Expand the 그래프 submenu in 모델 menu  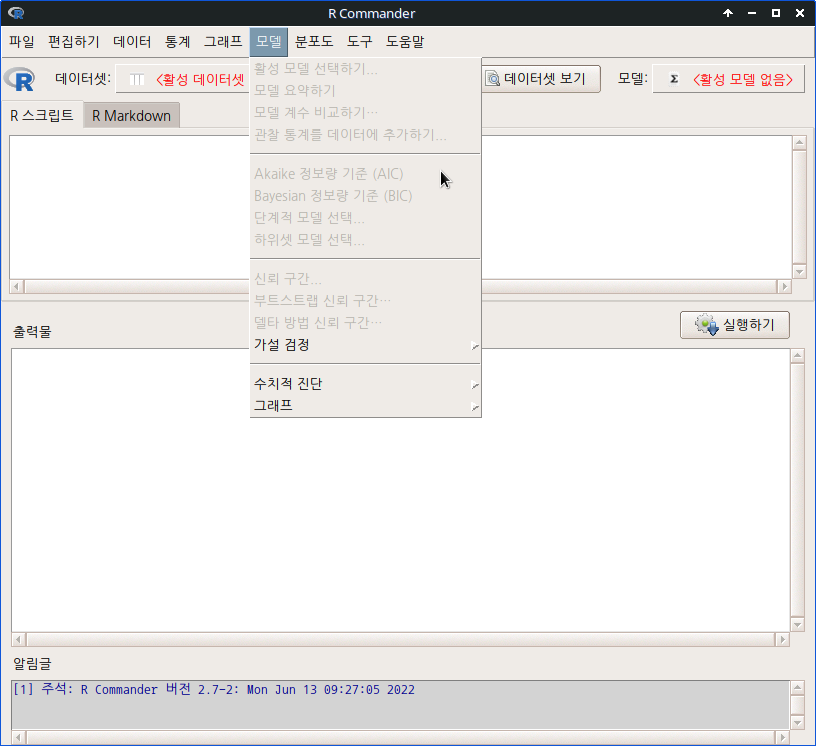pos(365,405)
